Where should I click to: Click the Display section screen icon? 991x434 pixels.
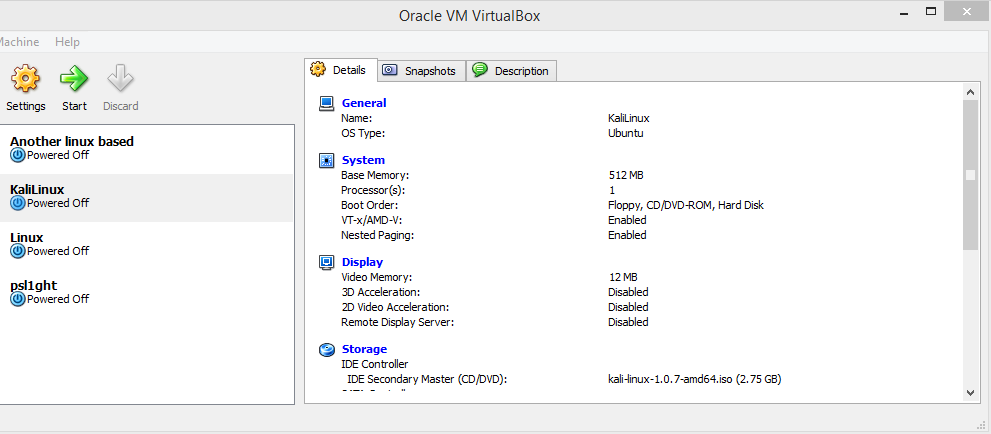pyautogui.click(x=326, y=262)
